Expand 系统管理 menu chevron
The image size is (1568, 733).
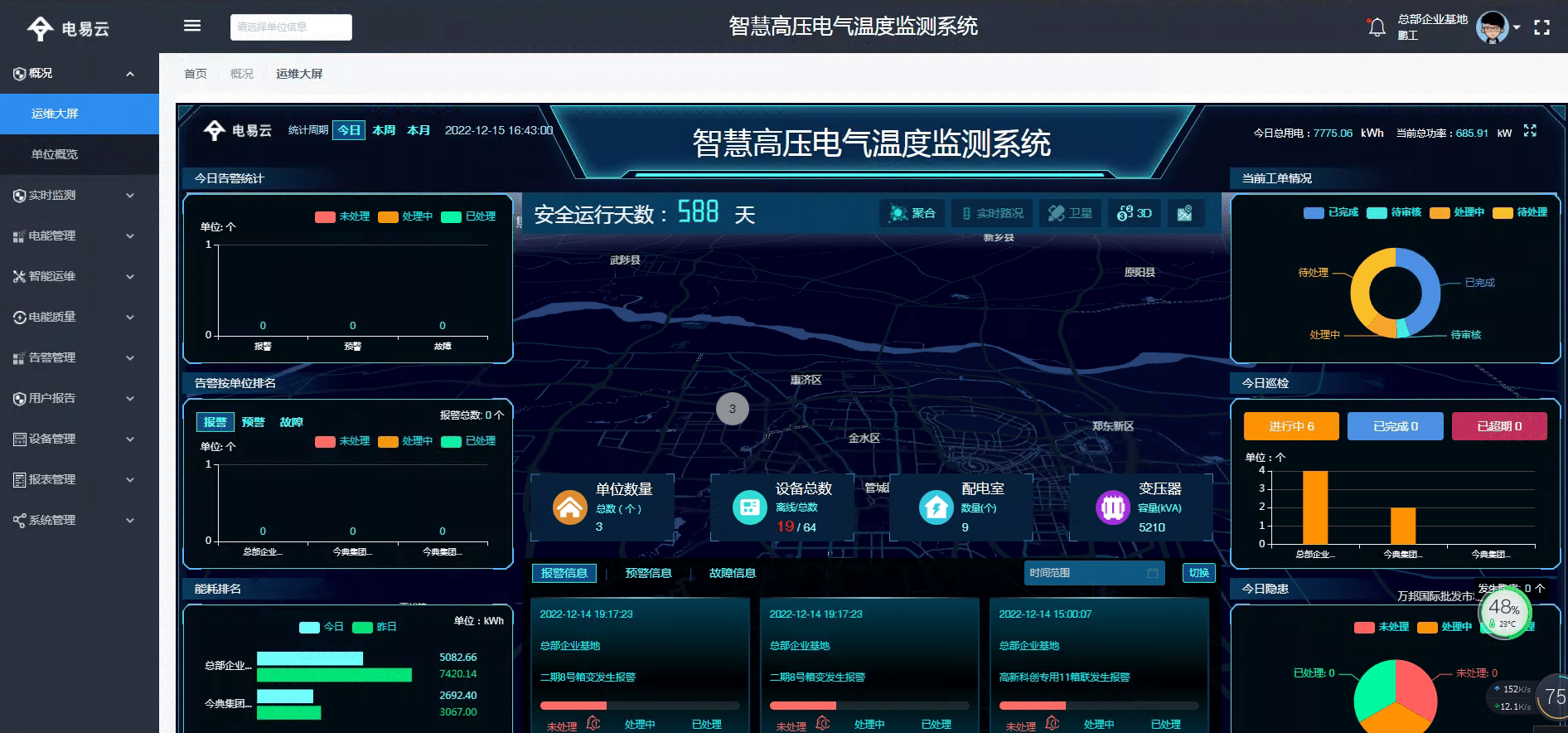(130, 521)
